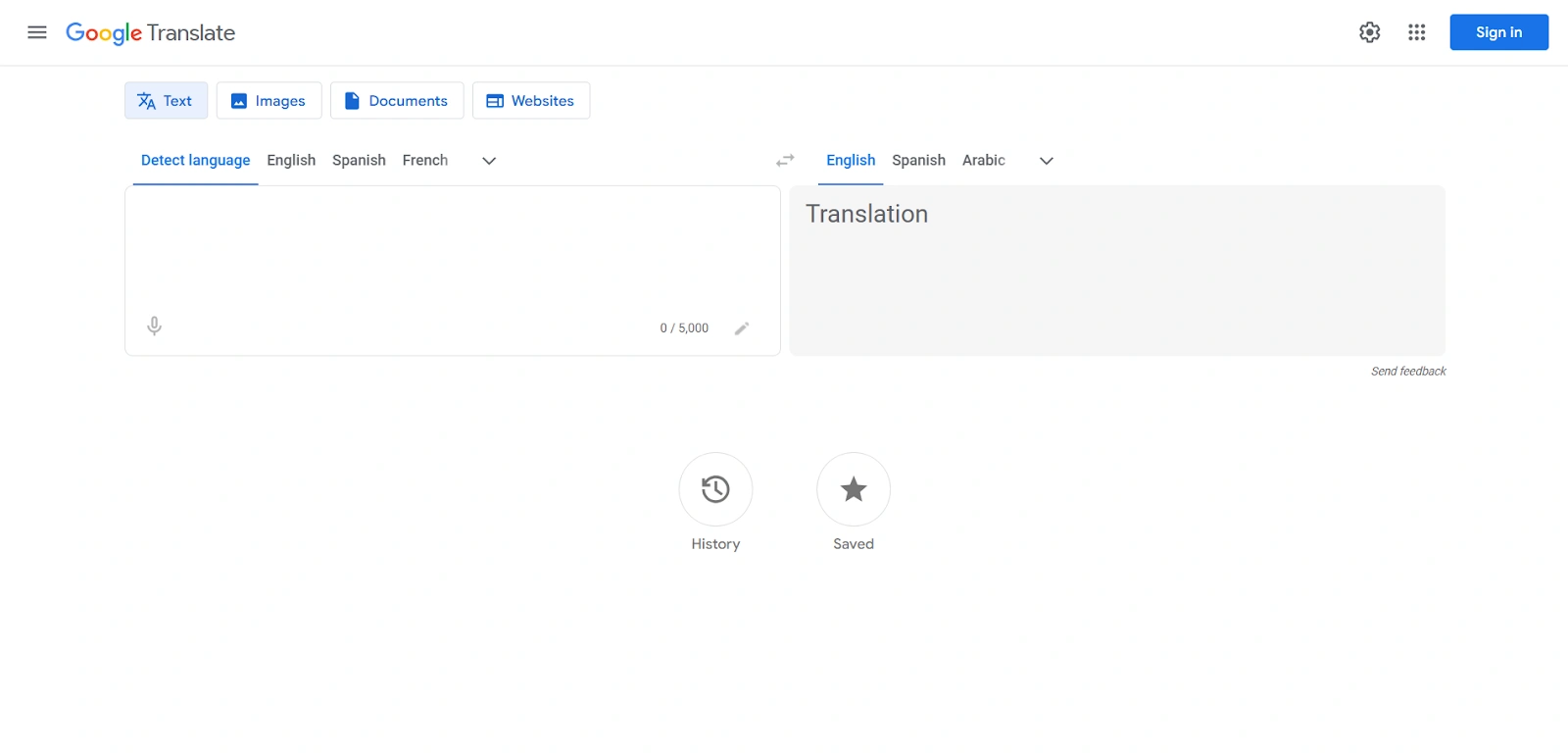This screenshot has width=1568, height=753.
Task: Switch to Images translation
Action: [x=269, y=101]
